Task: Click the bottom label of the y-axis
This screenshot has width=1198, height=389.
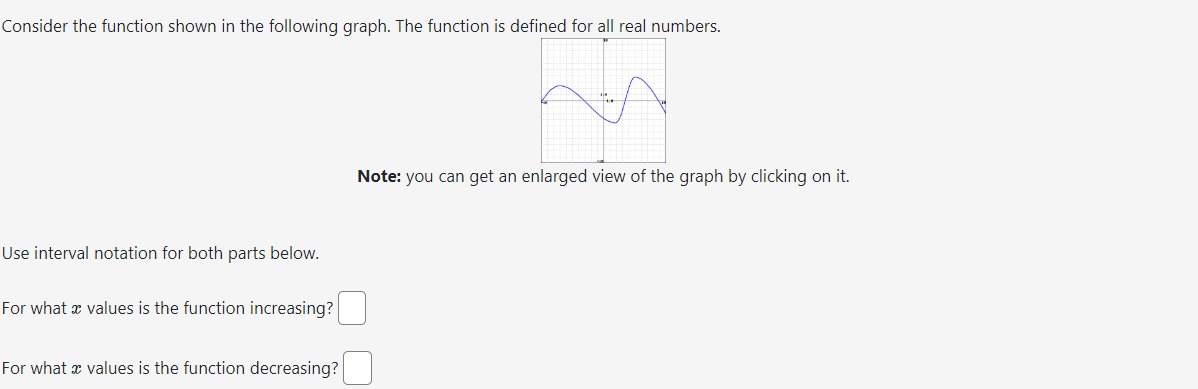Action: 601,161
